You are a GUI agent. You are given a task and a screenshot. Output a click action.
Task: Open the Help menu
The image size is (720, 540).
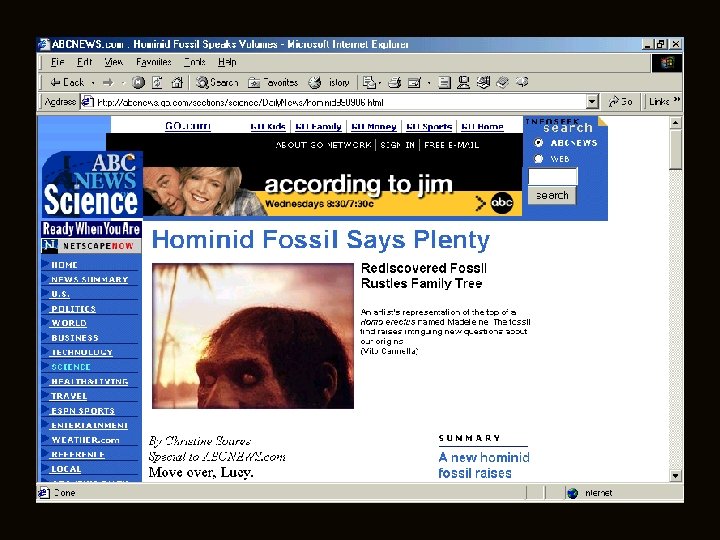pyautogui.click(x=227, y=62)
